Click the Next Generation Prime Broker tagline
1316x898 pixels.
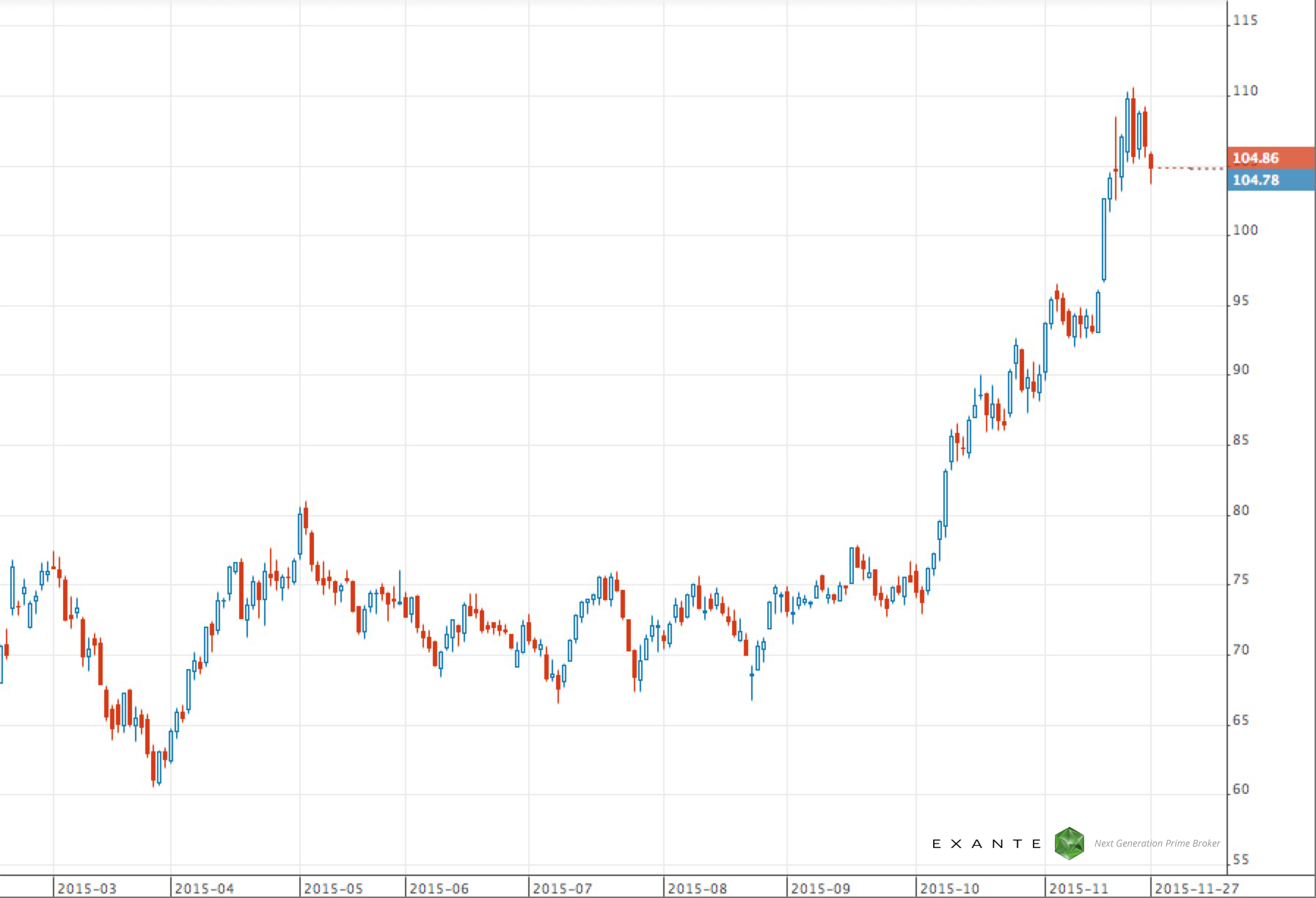point(1155,844)
